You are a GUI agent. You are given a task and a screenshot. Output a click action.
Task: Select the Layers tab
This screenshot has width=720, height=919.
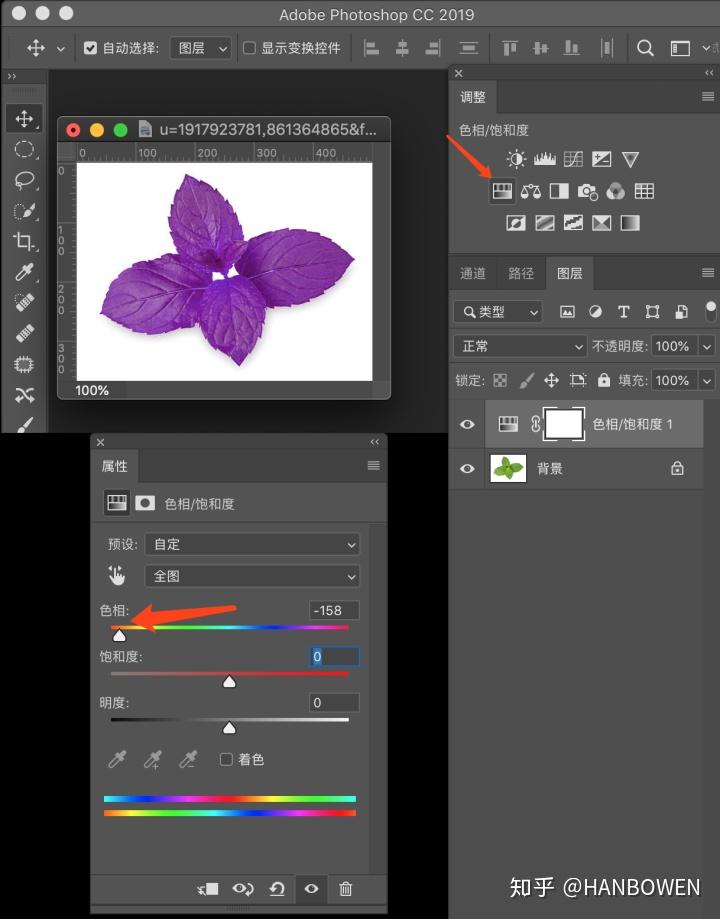click(569, 273)
